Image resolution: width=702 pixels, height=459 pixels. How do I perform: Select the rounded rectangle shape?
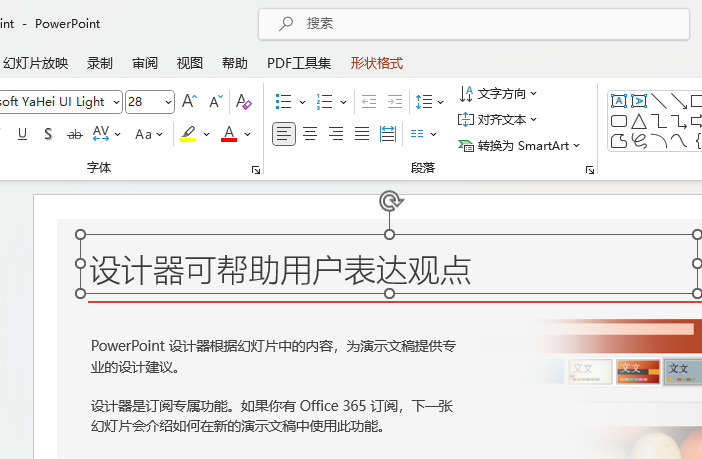619,121
